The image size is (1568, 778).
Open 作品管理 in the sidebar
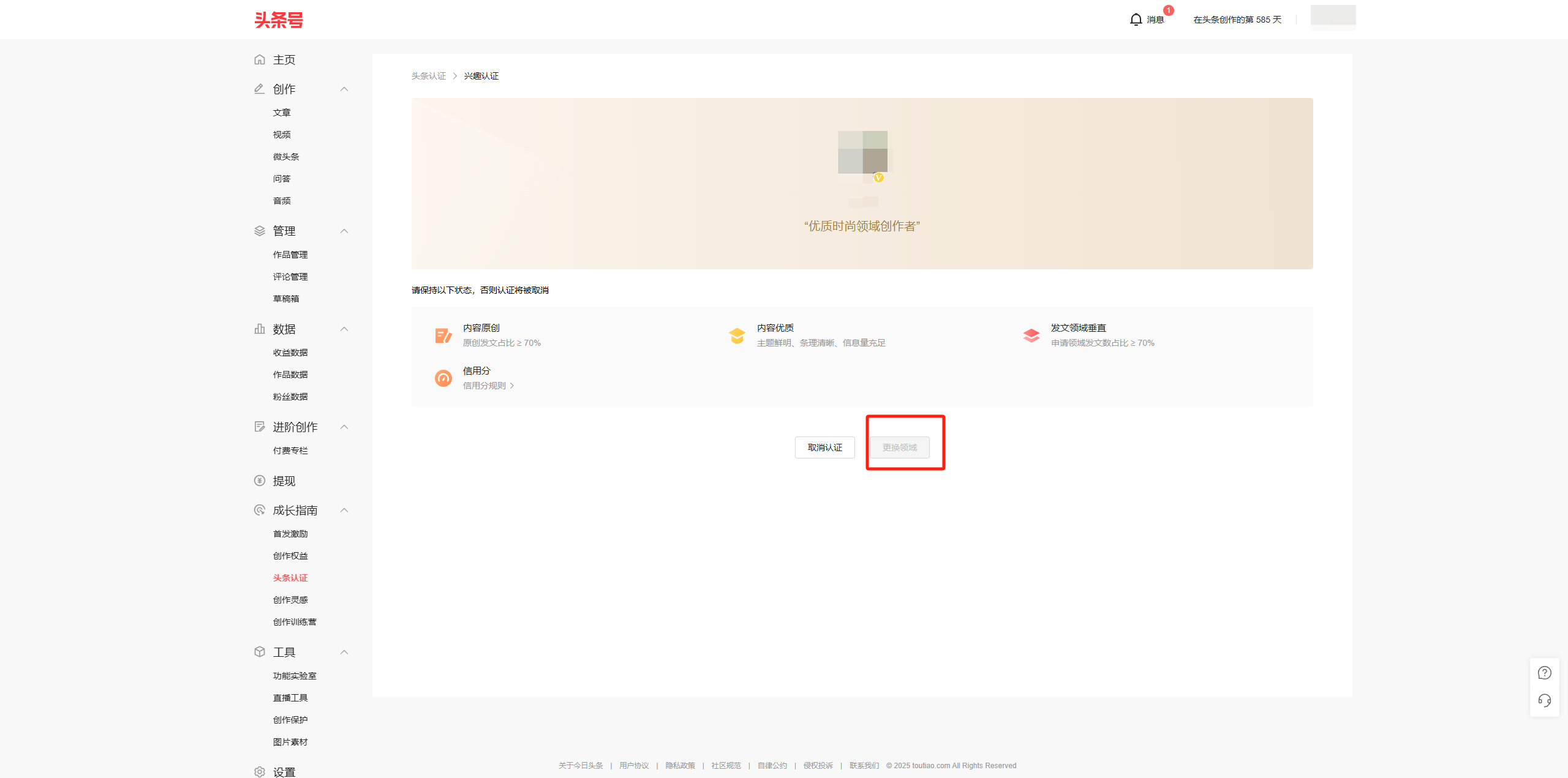click(290, 255)
